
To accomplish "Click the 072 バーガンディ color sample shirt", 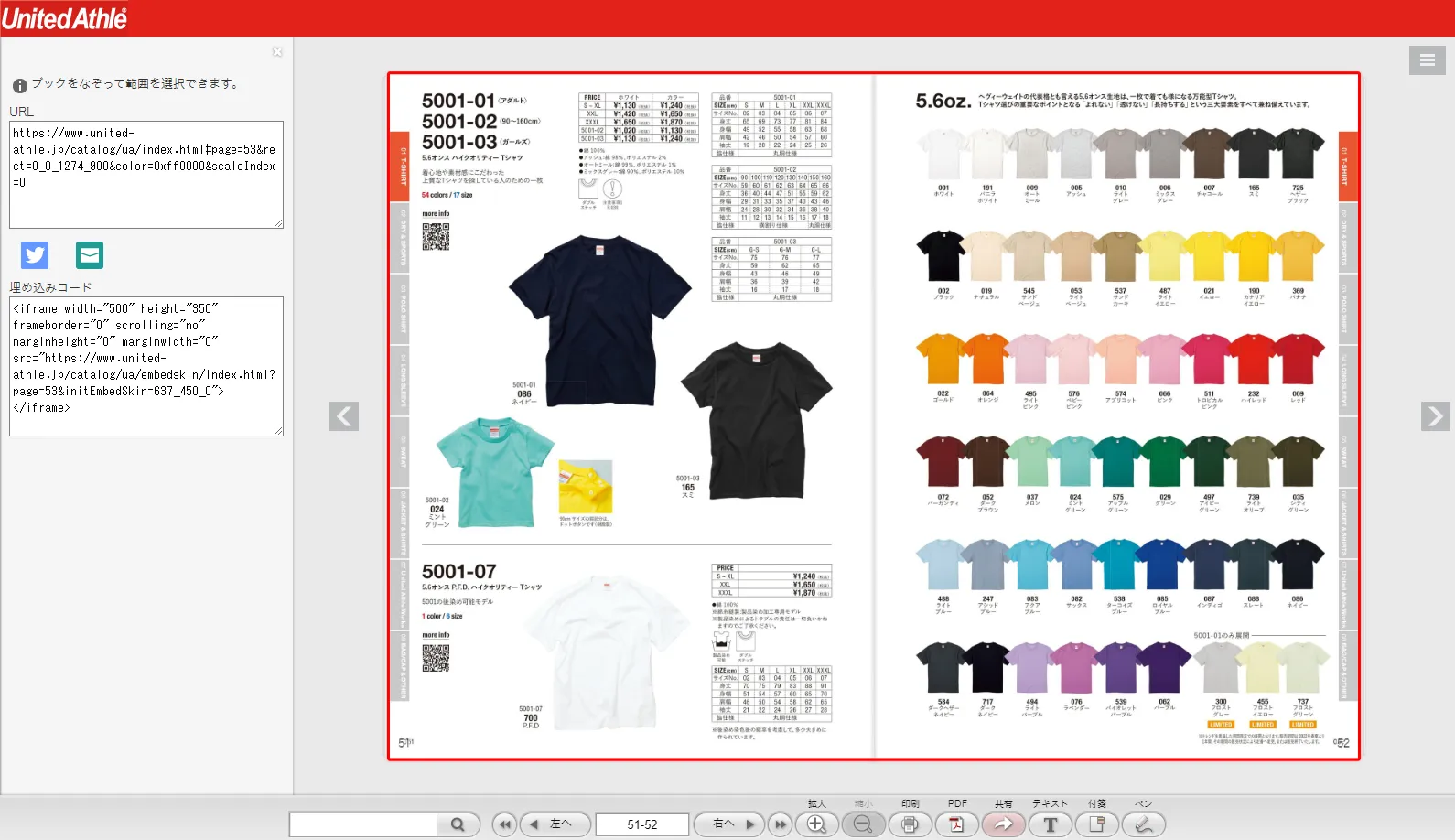I will (943, 462).
